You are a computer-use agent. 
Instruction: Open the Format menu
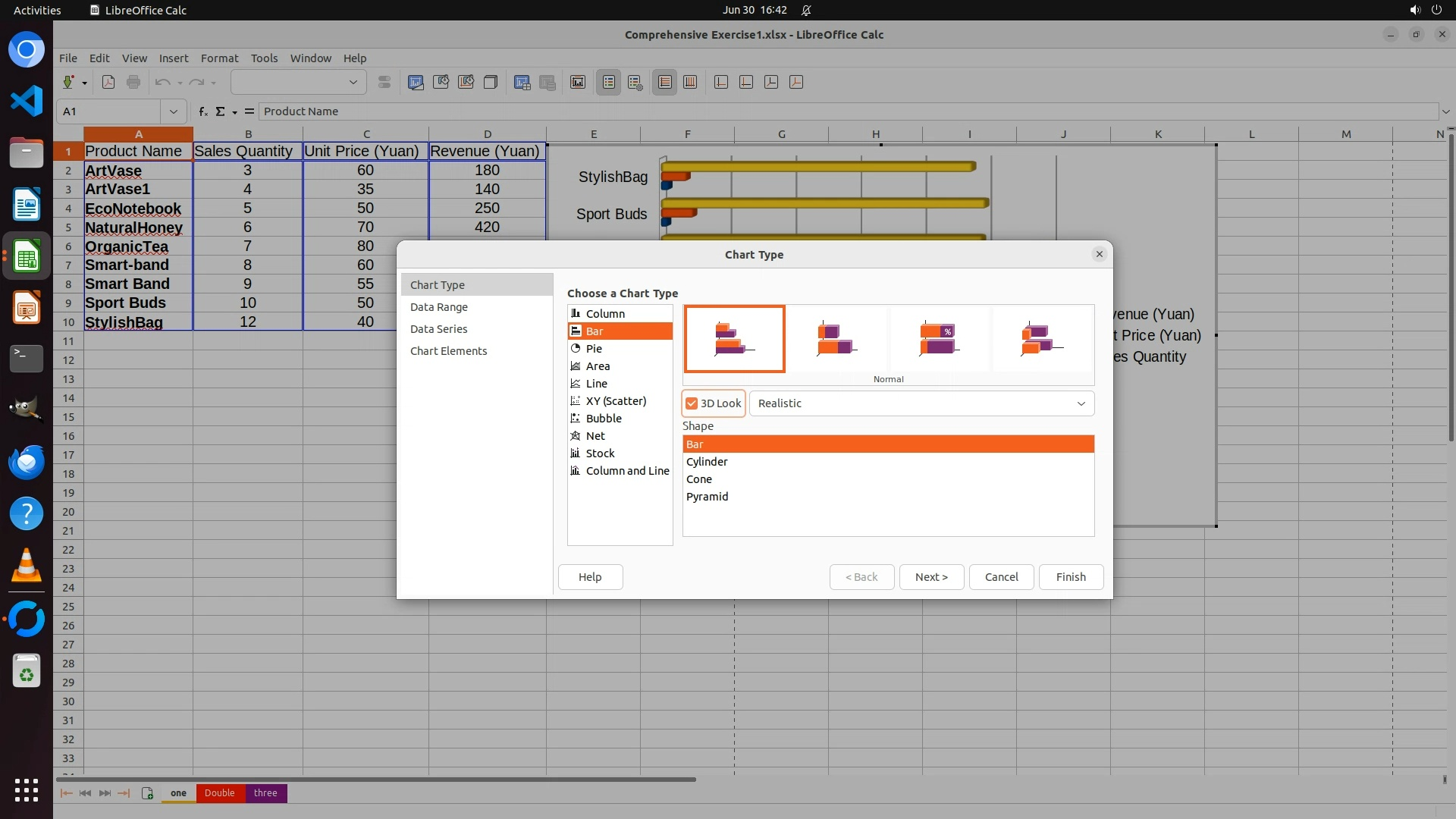click(x=219, y=58)
